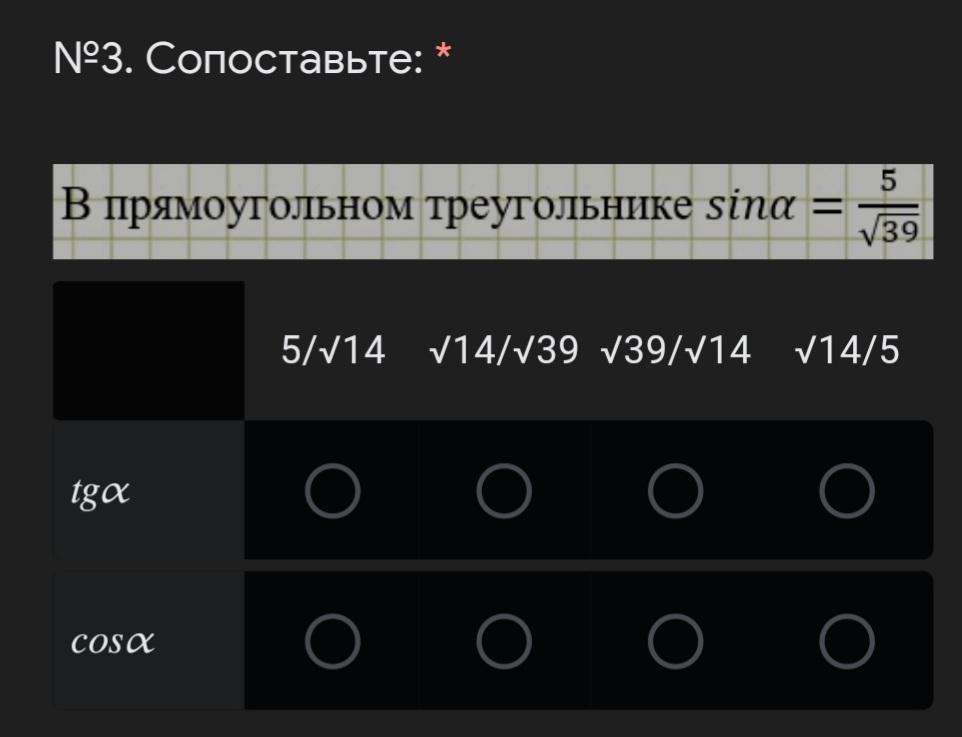962x737 pixels.
Task: Click the sinα symbol in the formula image
Action: tap(750, 206)
